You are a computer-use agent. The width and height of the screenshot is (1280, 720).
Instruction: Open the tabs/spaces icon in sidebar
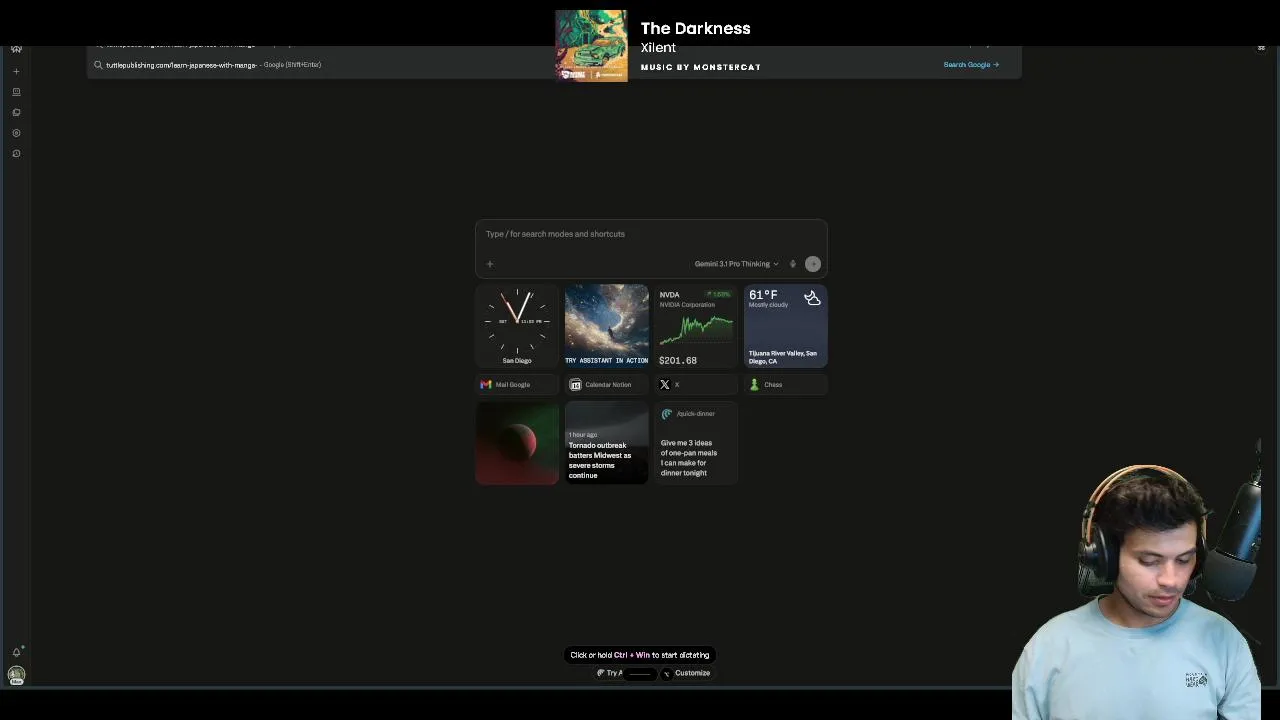(x=16, y=112)
